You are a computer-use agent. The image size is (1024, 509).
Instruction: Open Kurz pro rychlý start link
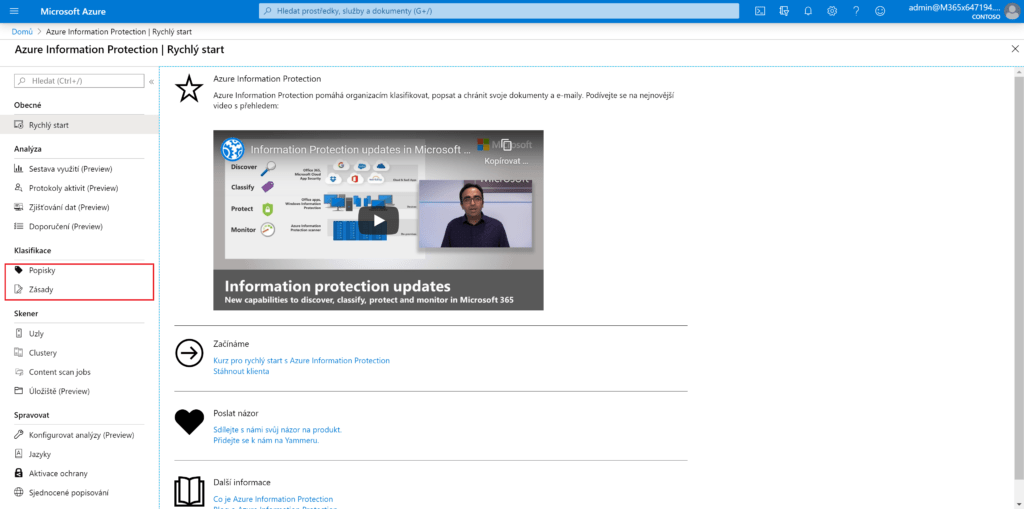(301, 360)
